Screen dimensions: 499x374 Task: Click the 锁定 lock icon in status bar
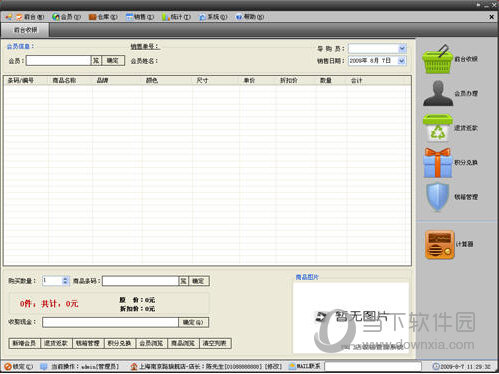tap(8, 367)
